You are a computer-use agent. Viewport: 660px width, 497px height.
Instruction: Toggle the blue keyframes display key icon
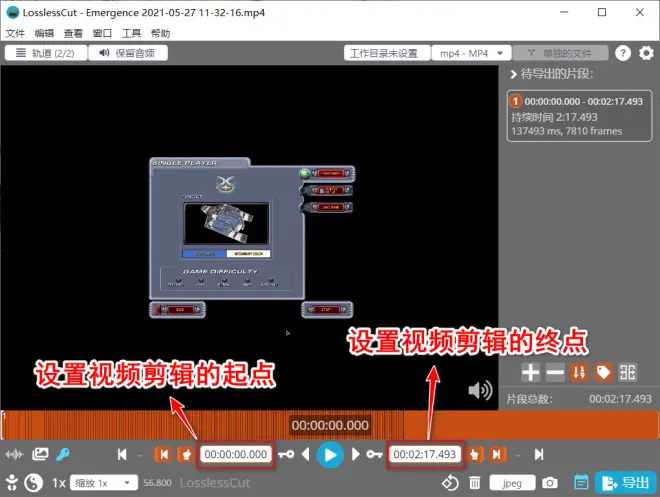click(x=63, y=454)
